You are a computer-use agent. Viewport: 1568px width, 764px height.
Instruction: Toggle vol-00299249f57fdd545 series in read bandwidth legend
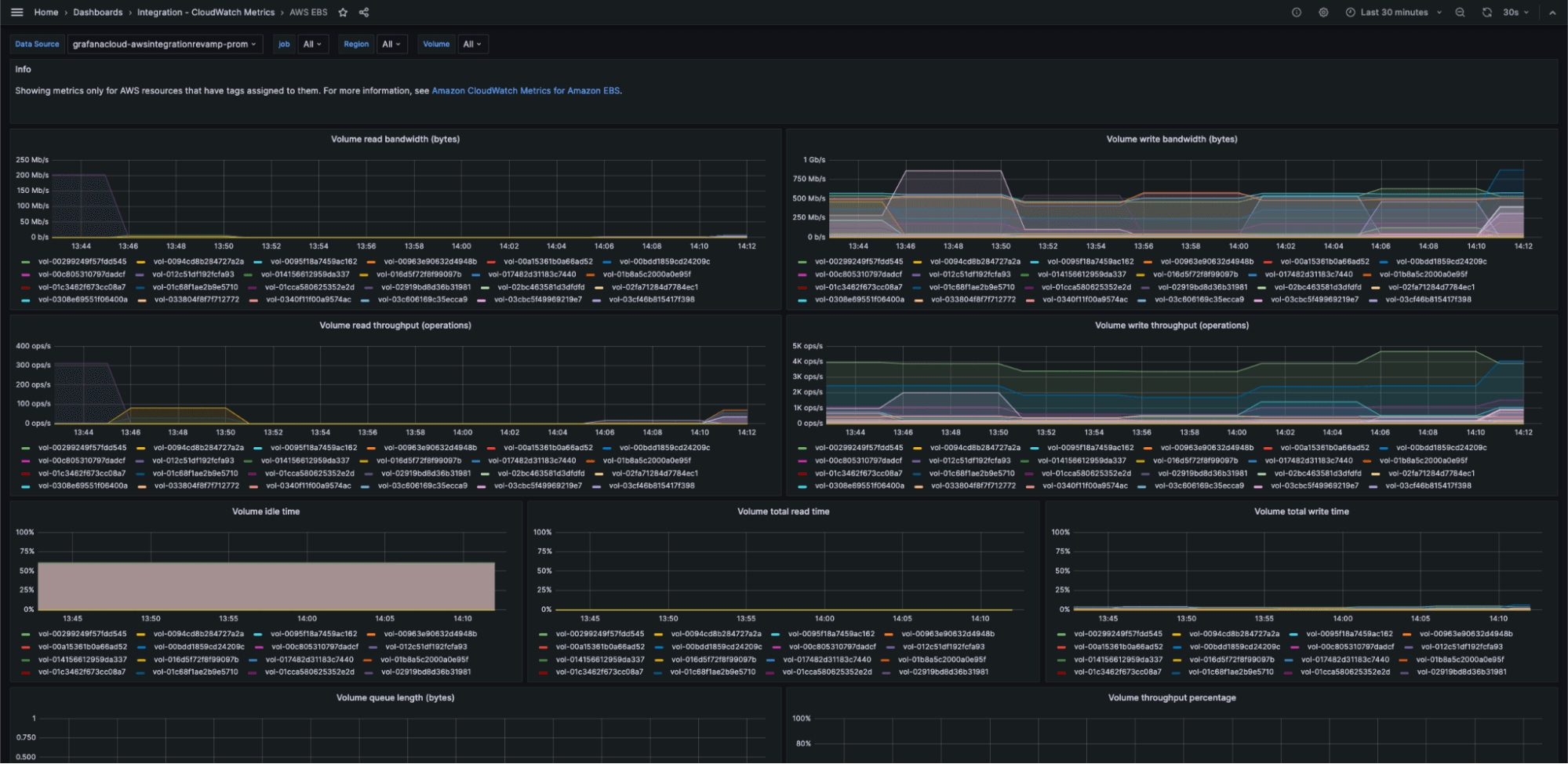[82, 262]
